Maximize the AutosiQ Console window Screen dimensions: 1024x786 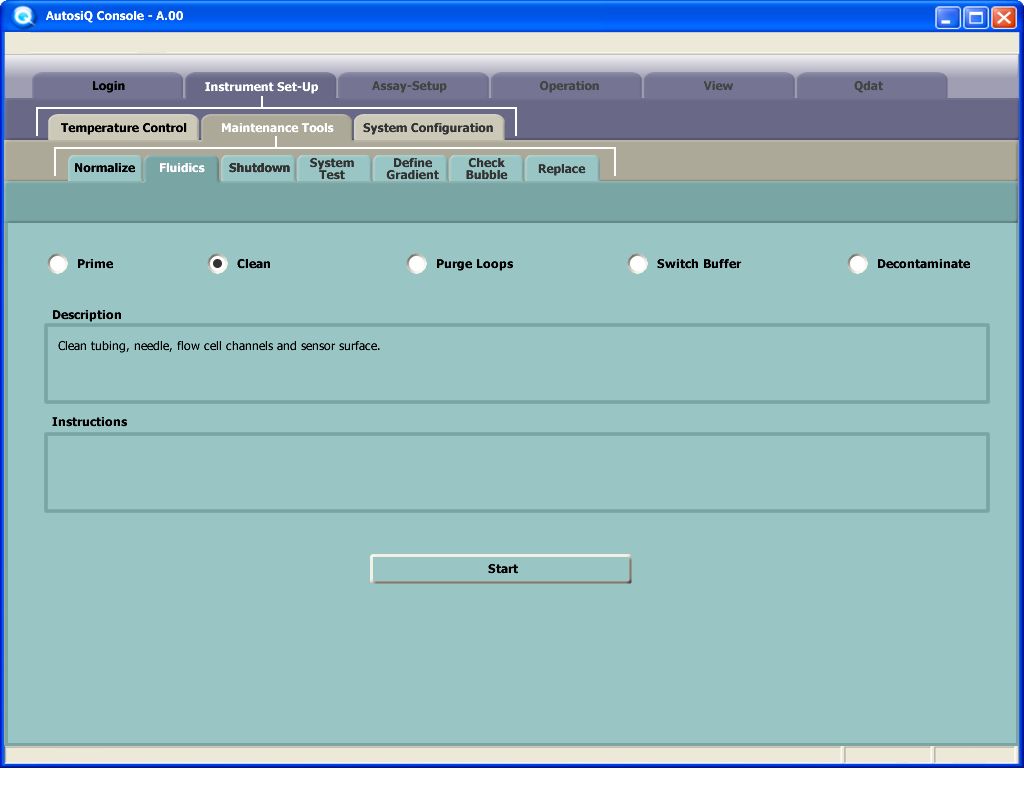coord(976,18)
